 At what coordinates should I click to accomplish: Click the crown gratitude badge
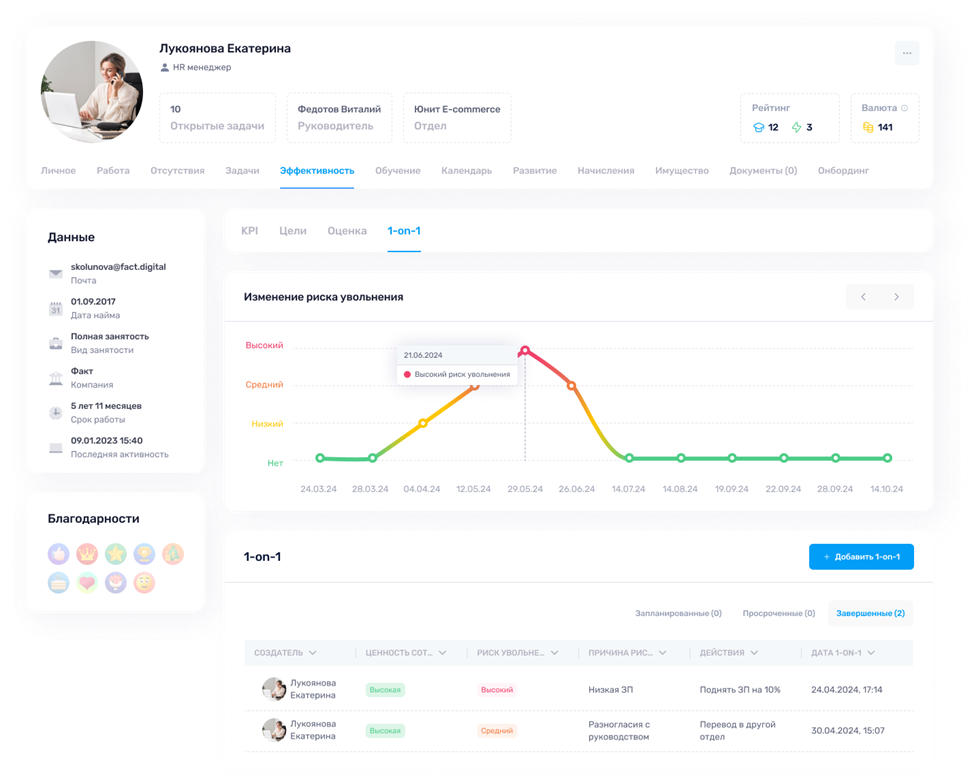tap(87, 554)
